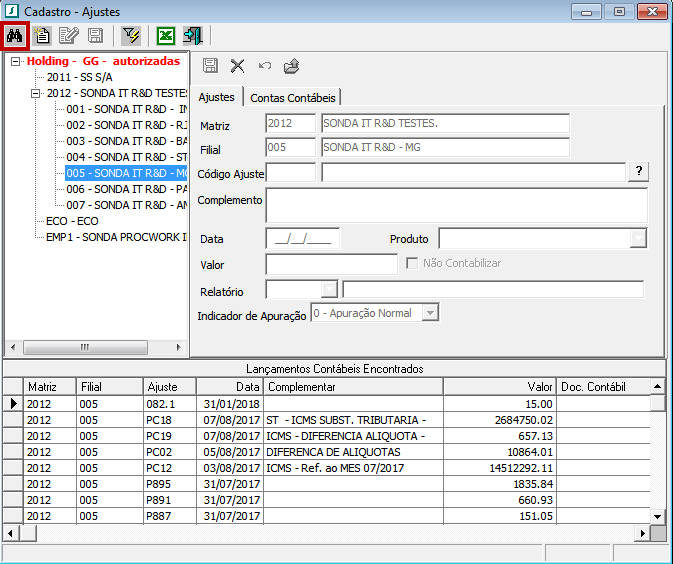The height and width of the screenshot is (564, 673).
Task: Click the question mark lookup button
Action: pos(638,172)
